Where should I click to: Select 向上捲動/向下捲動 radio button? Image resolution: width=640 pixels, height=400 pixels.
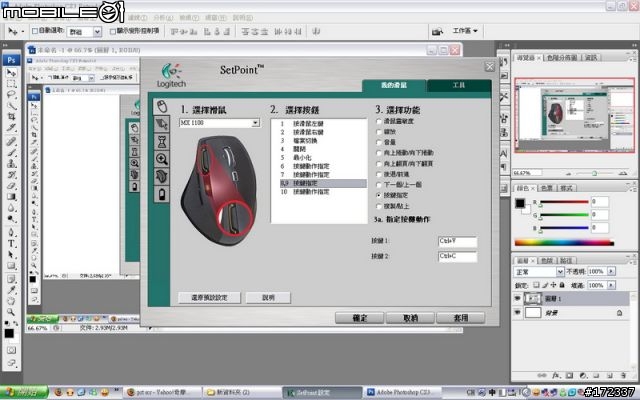(379, 153)
